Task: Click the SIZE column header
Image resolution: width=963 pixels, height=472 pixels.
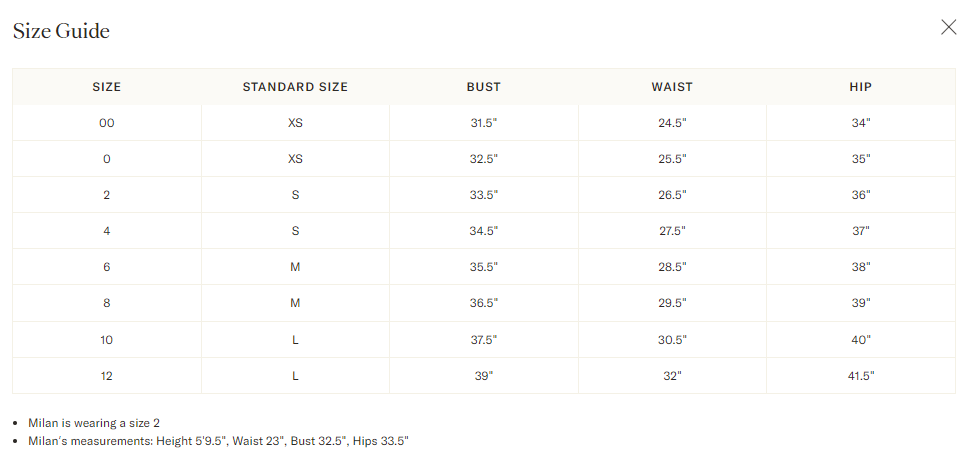Action: (106, 87)
